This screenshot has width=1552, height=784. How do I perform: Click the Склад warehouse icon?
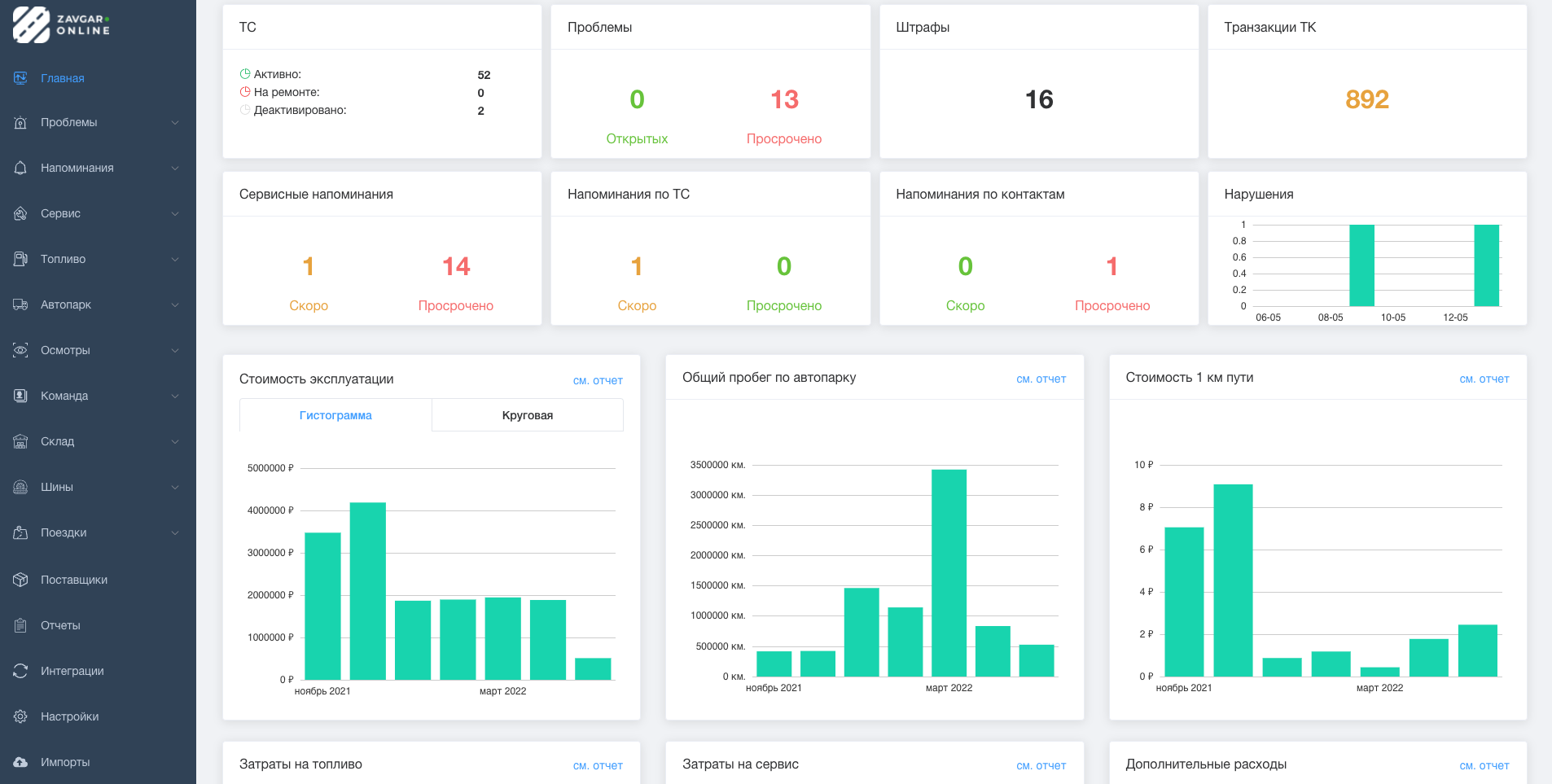(20, 441)
